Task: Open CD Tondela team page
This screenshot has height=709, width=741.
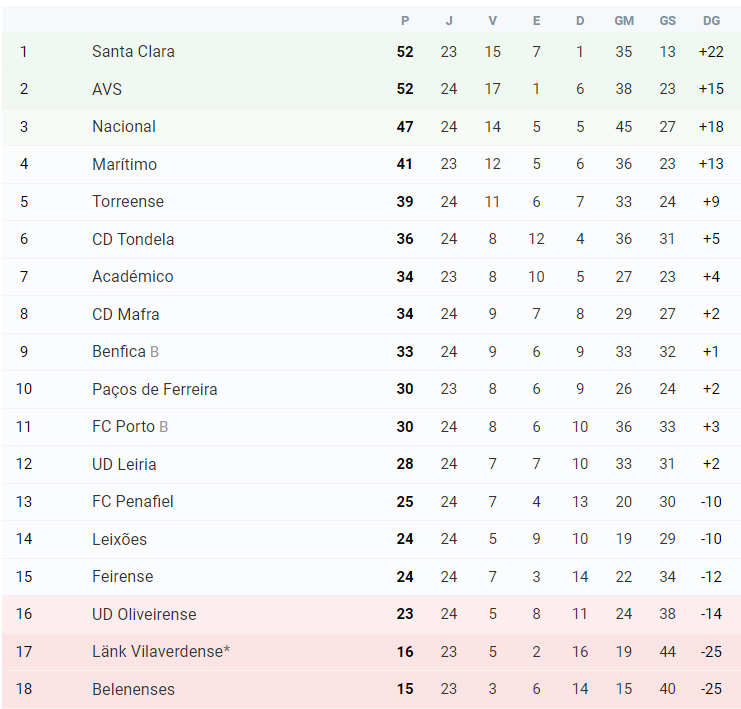Action: pyautogui.click(x=133, y=239)
